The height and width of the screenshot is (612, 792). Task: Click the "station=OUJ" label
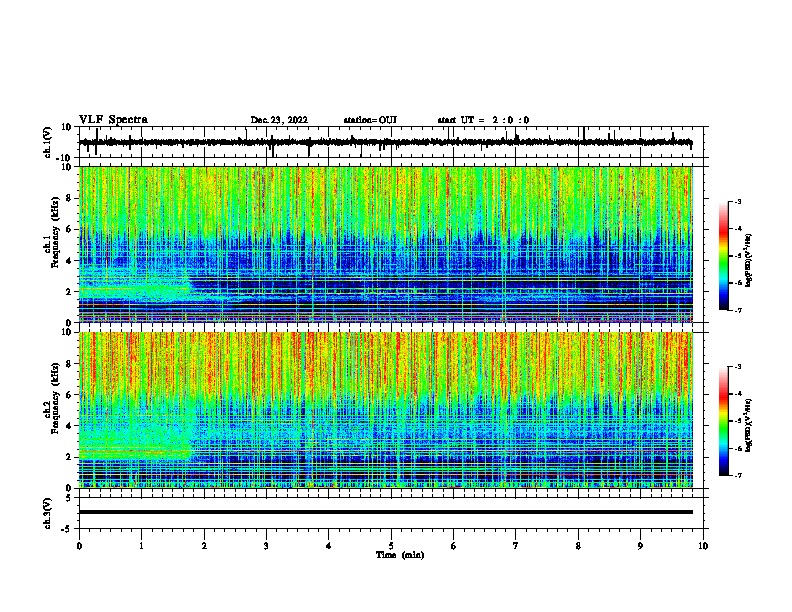tap(370, 120)
